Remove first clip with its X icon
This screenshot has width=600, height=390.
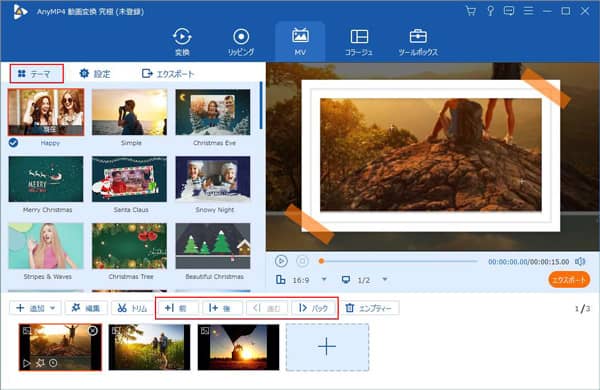tap(93, 331)
